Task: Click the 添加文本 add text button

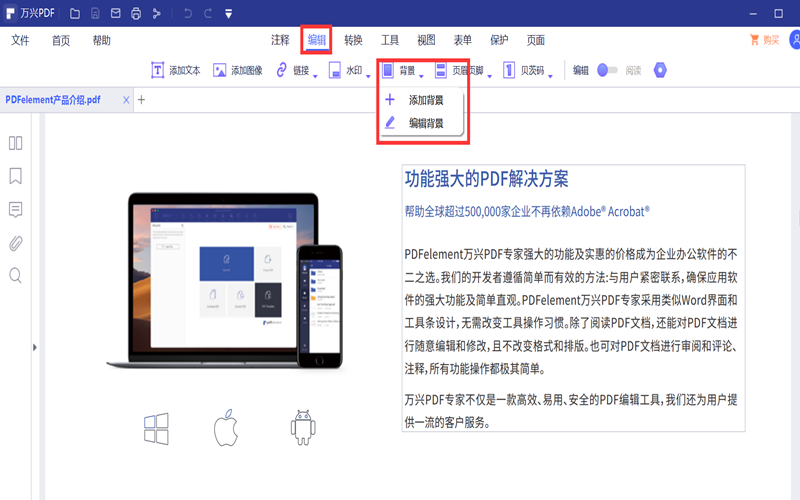Action: (x=176, y=70)
